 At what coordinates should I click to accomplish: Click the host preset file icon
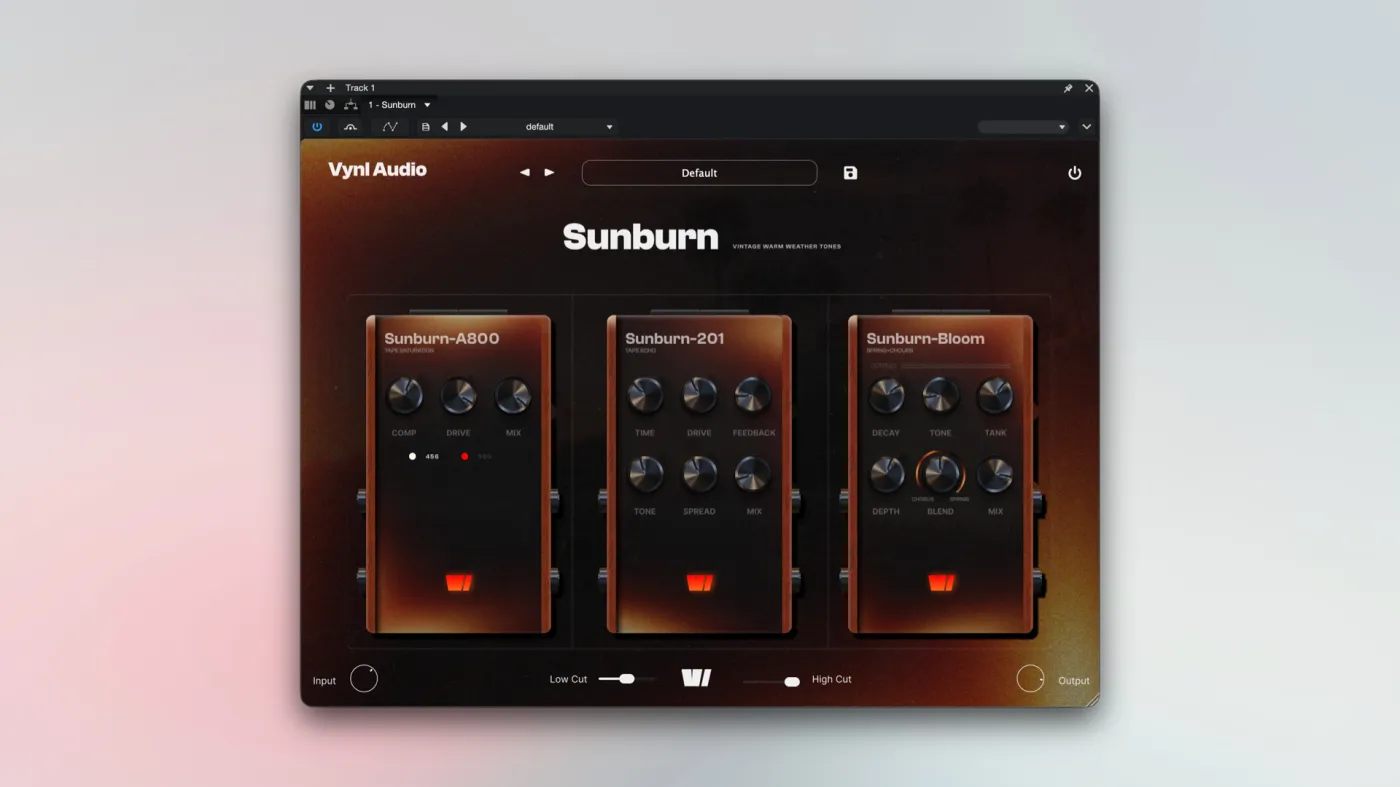coord(426,127)
